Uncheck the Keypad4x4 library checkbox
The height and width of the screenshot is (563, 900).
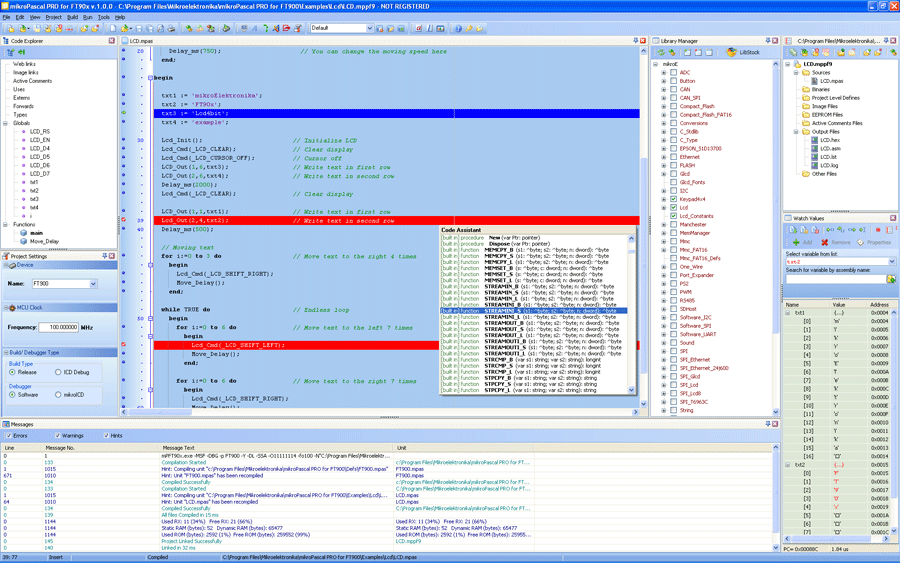point(673,199)
